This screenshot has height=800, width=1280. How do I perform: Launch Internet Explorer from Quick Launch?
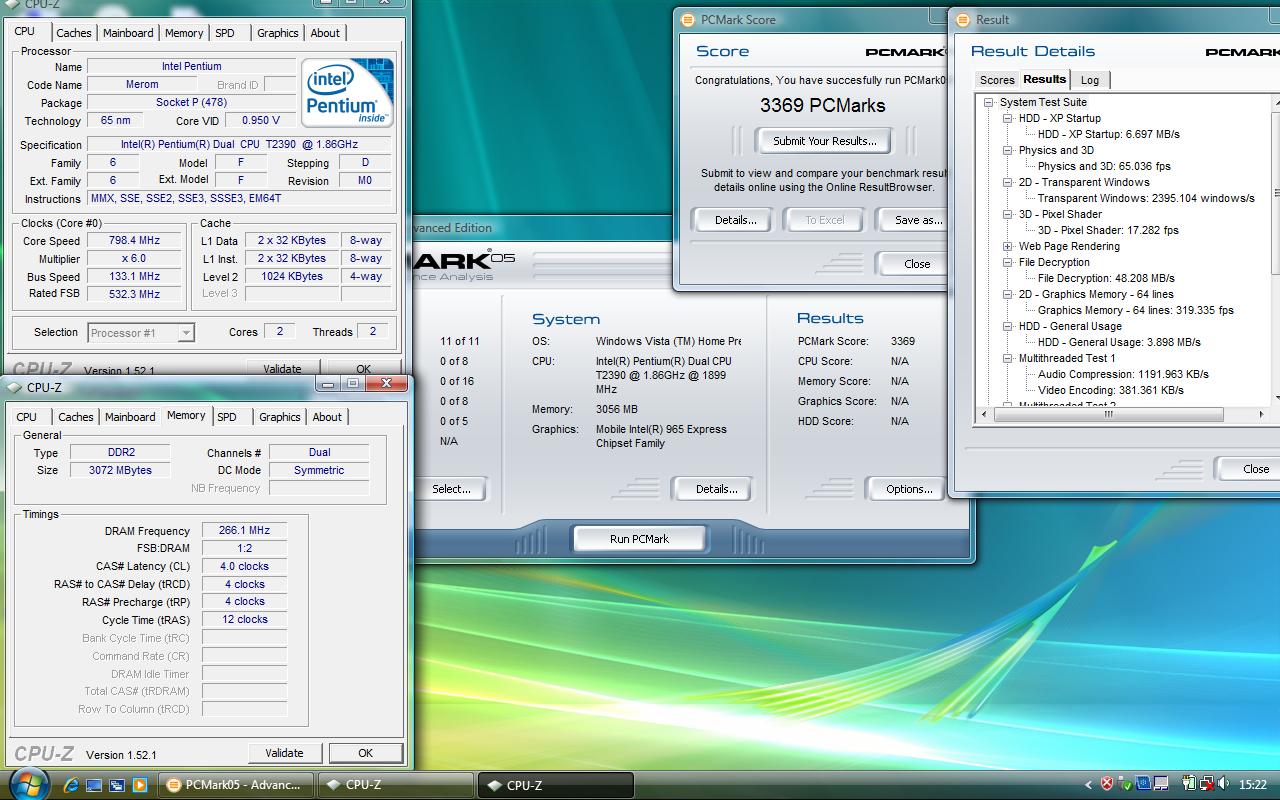(x=72, y=785)
